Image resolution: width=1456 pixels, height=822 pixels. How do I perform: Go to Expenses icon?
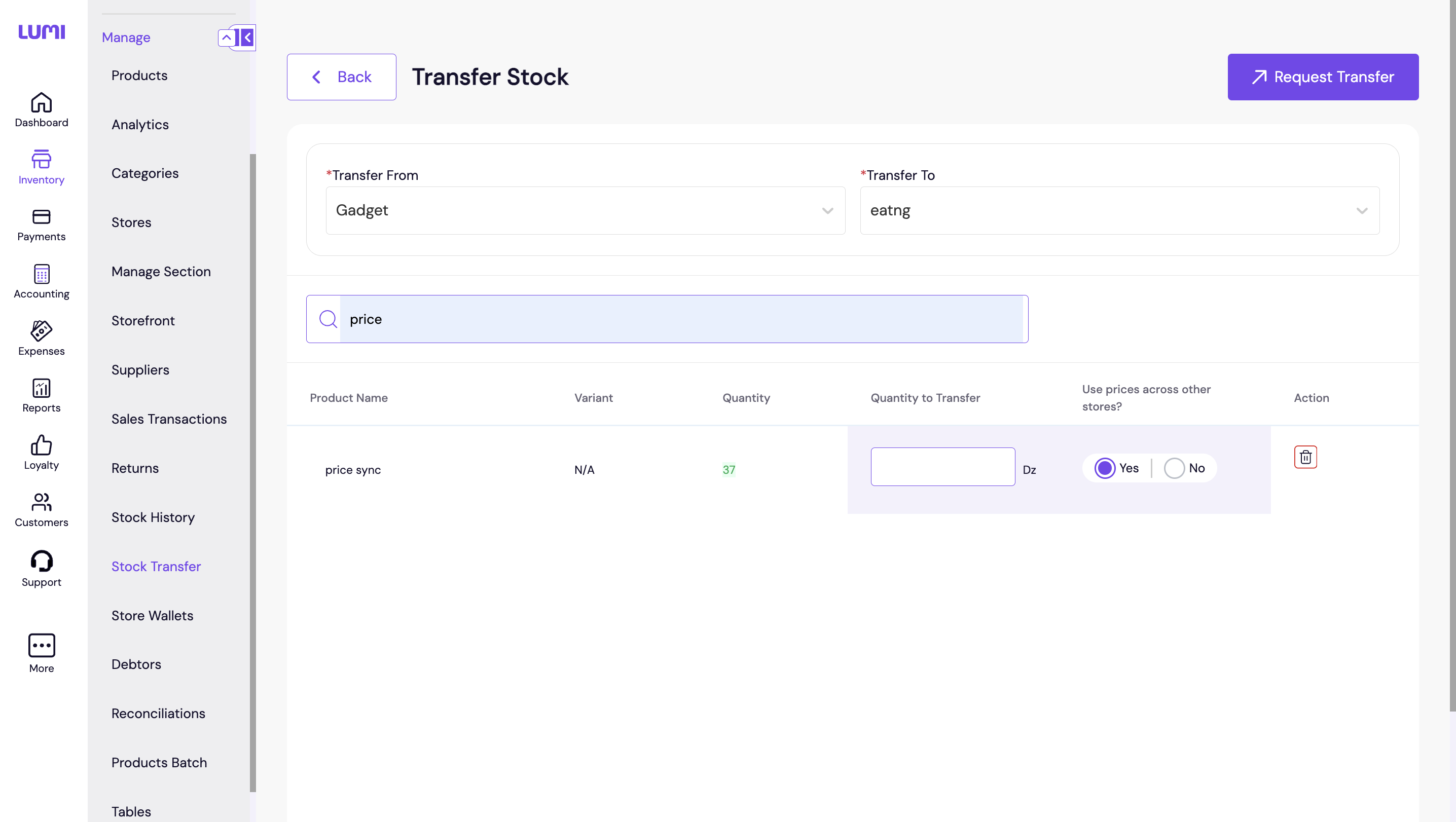41,331
